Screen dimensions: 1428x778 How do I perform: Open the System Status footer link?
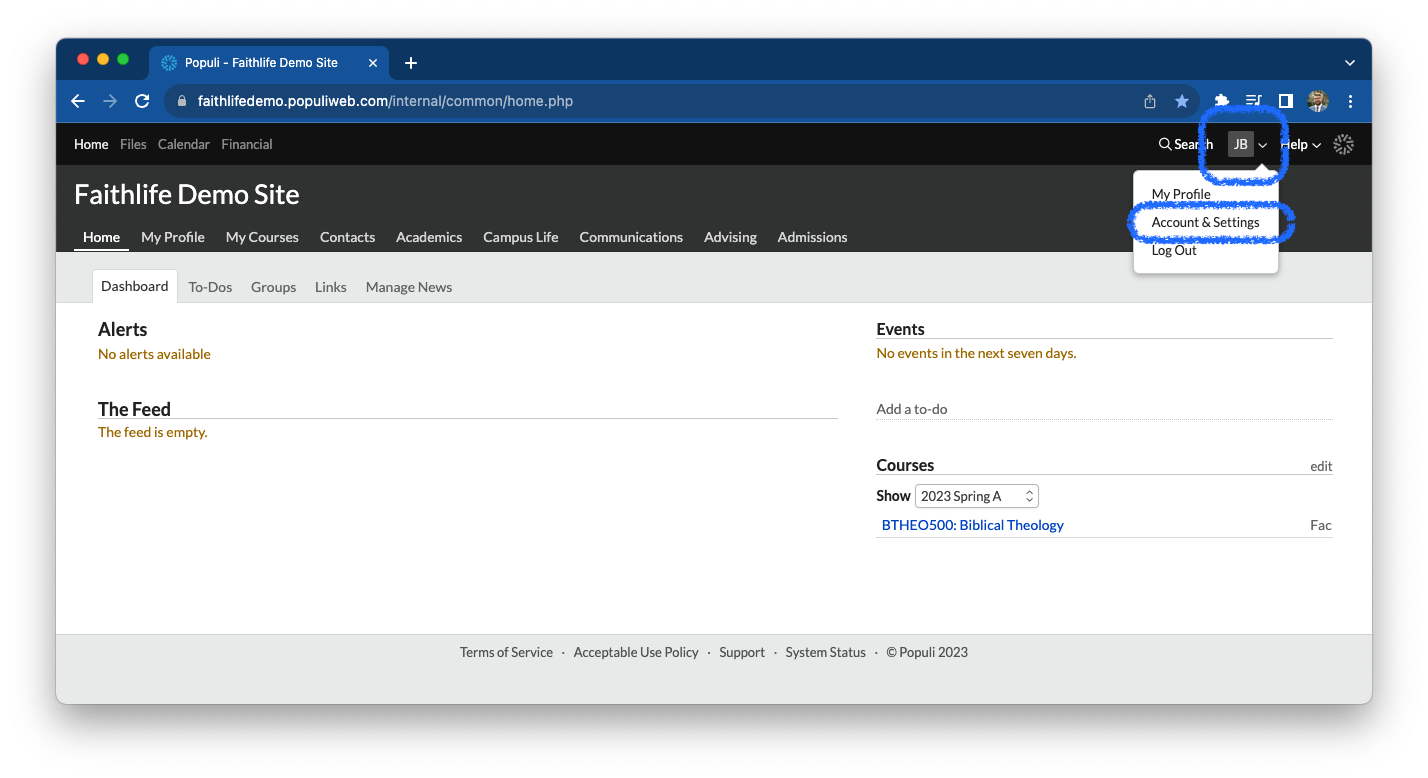825,652
